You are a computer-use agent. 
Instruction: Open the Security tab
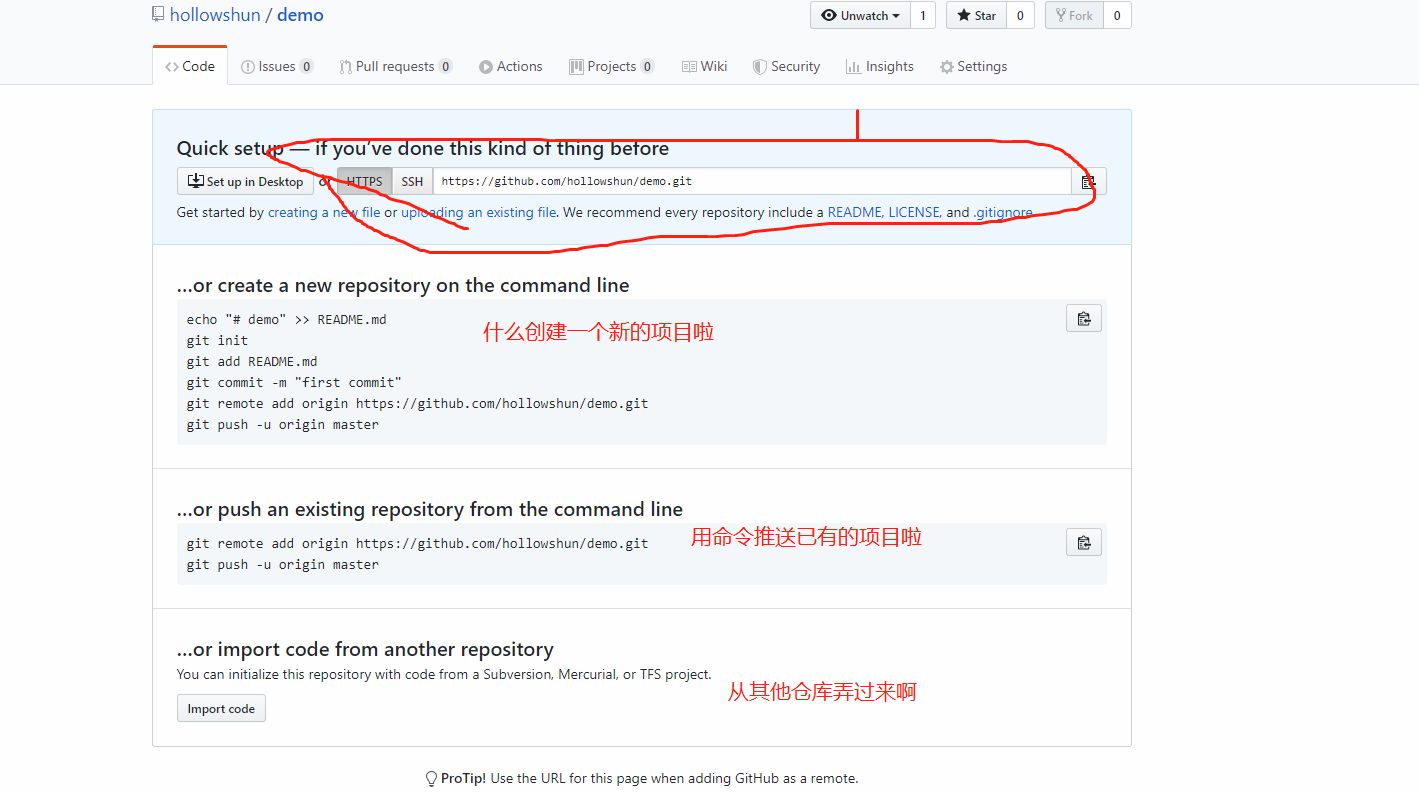pos(787,66)
